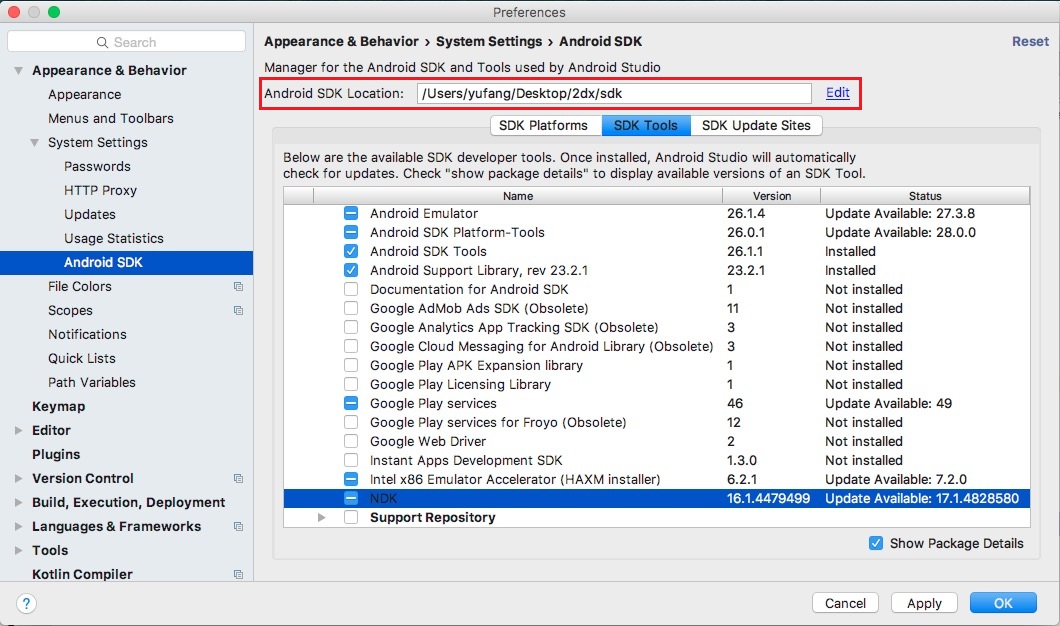Check Instant Apps Development SDK box
Image resolution: width=1060 pixels, height=626 pixels.
[351, 460]
